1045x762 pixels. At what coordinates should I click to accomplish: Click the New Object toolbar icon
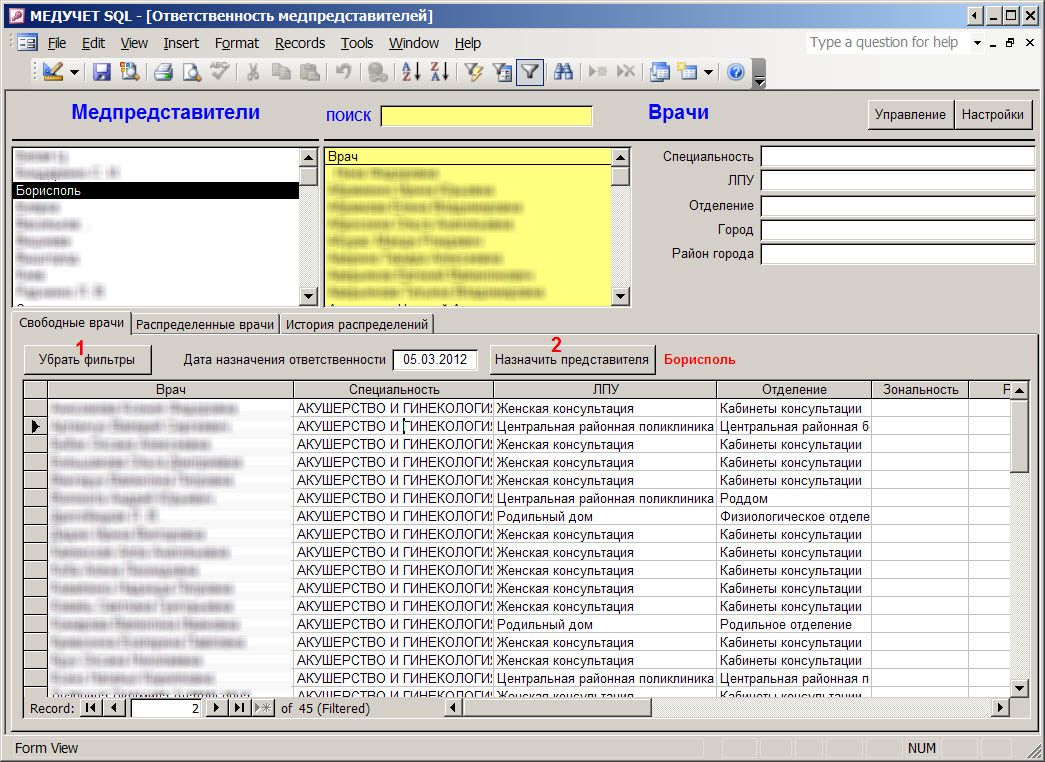[x=687, y=71]
